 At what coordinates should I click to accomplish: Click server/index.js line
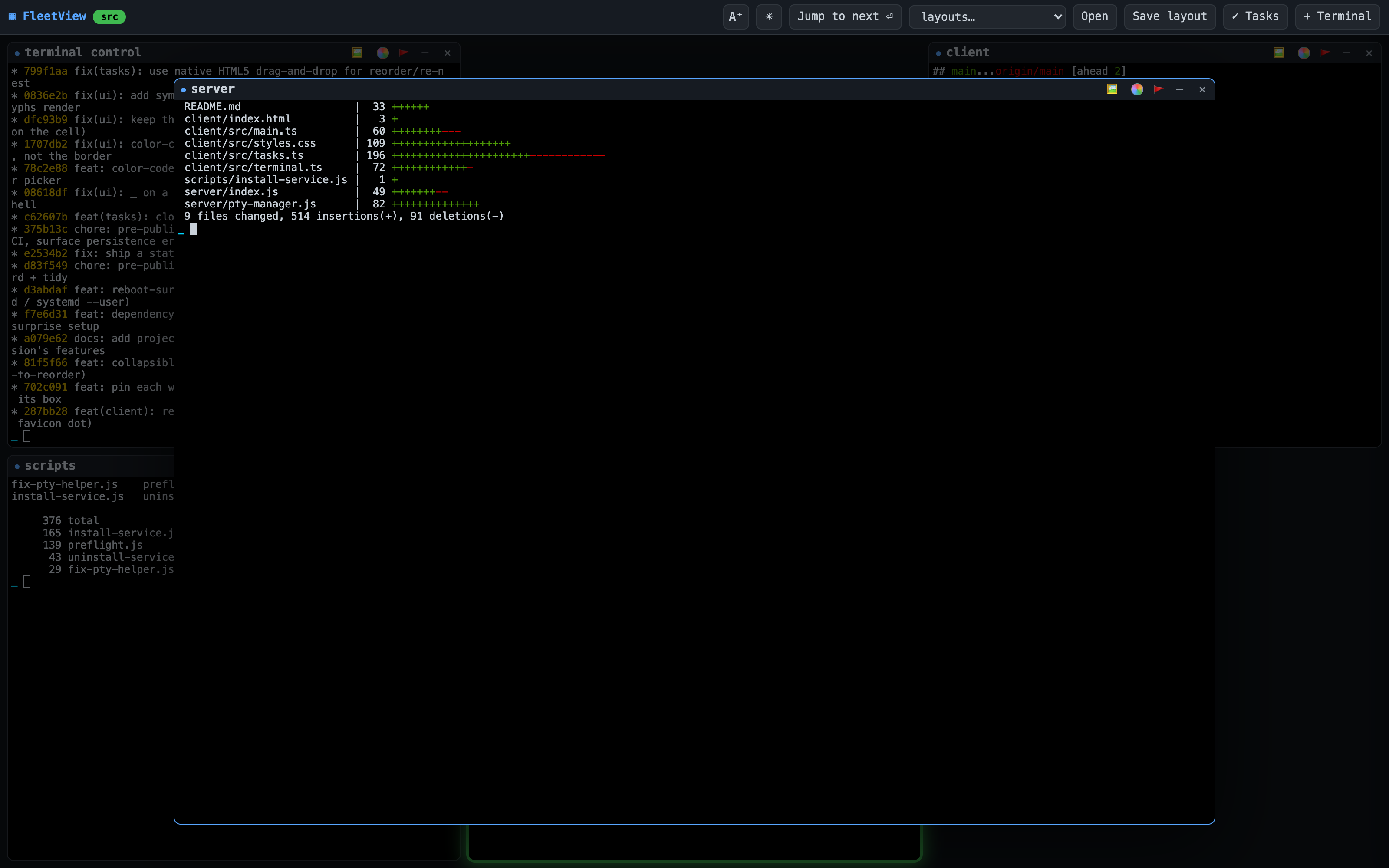[316, 192]
